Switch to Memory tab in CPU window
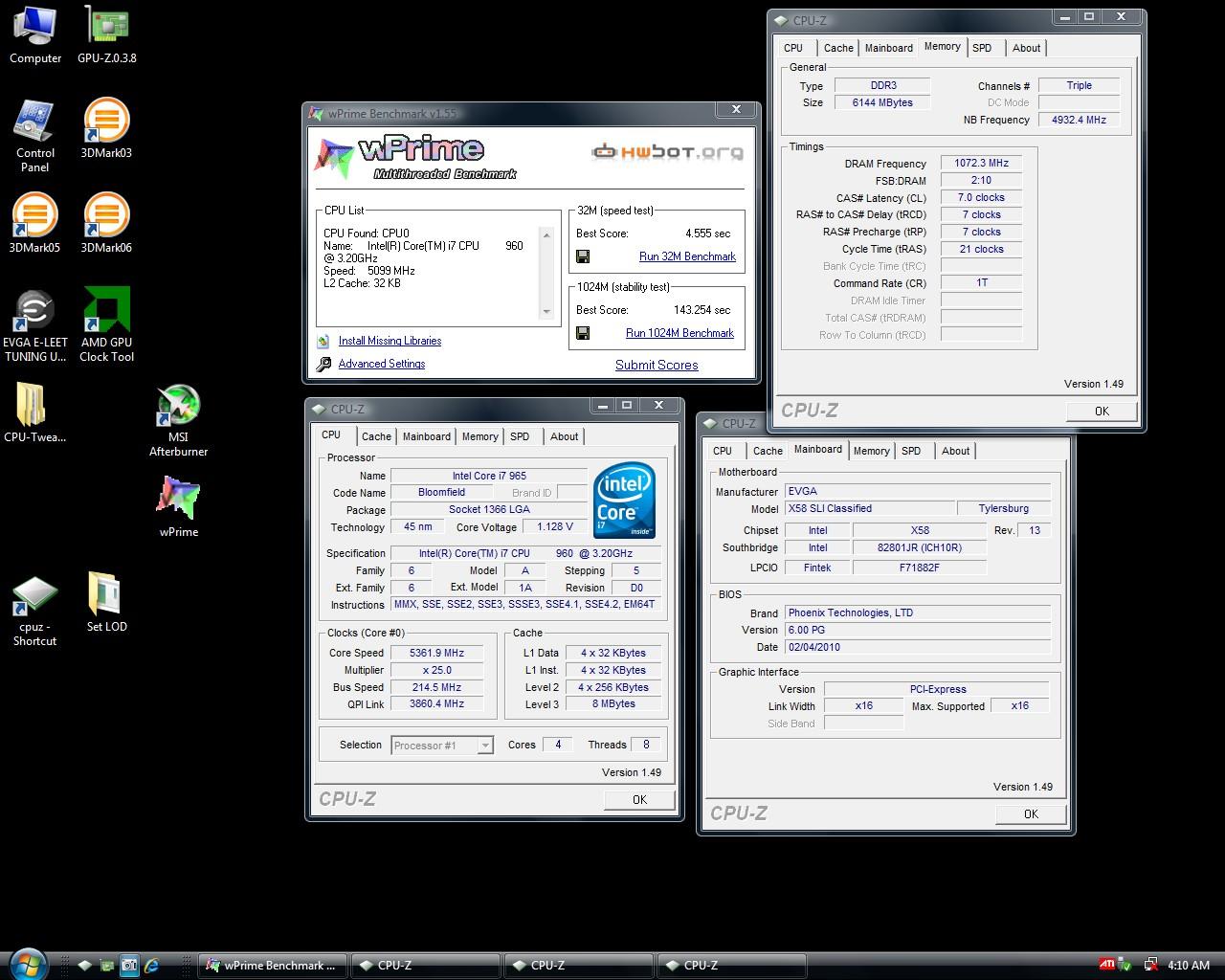 479,436
